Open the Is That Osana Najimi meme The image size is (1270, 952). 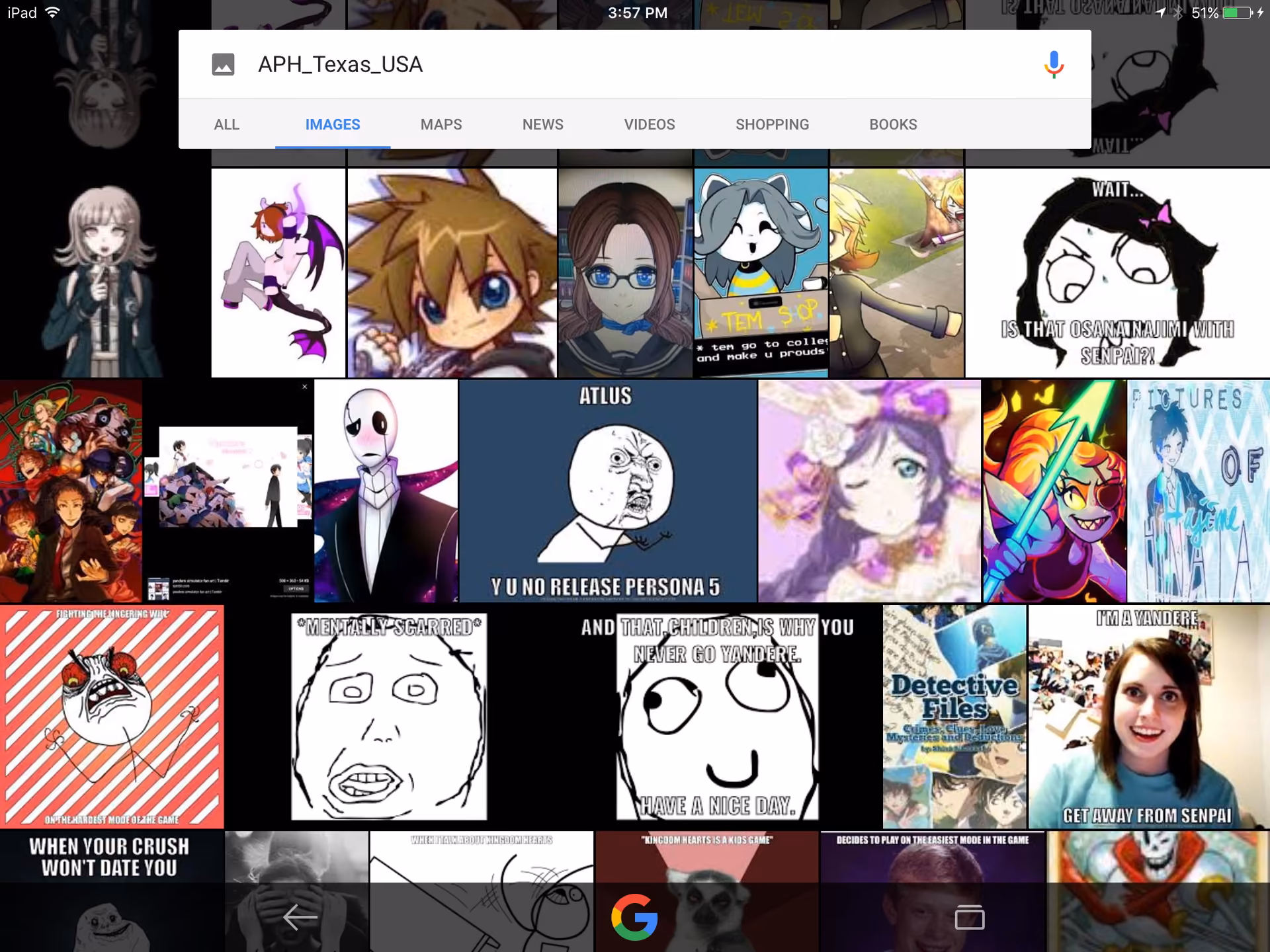[1118, 273]
